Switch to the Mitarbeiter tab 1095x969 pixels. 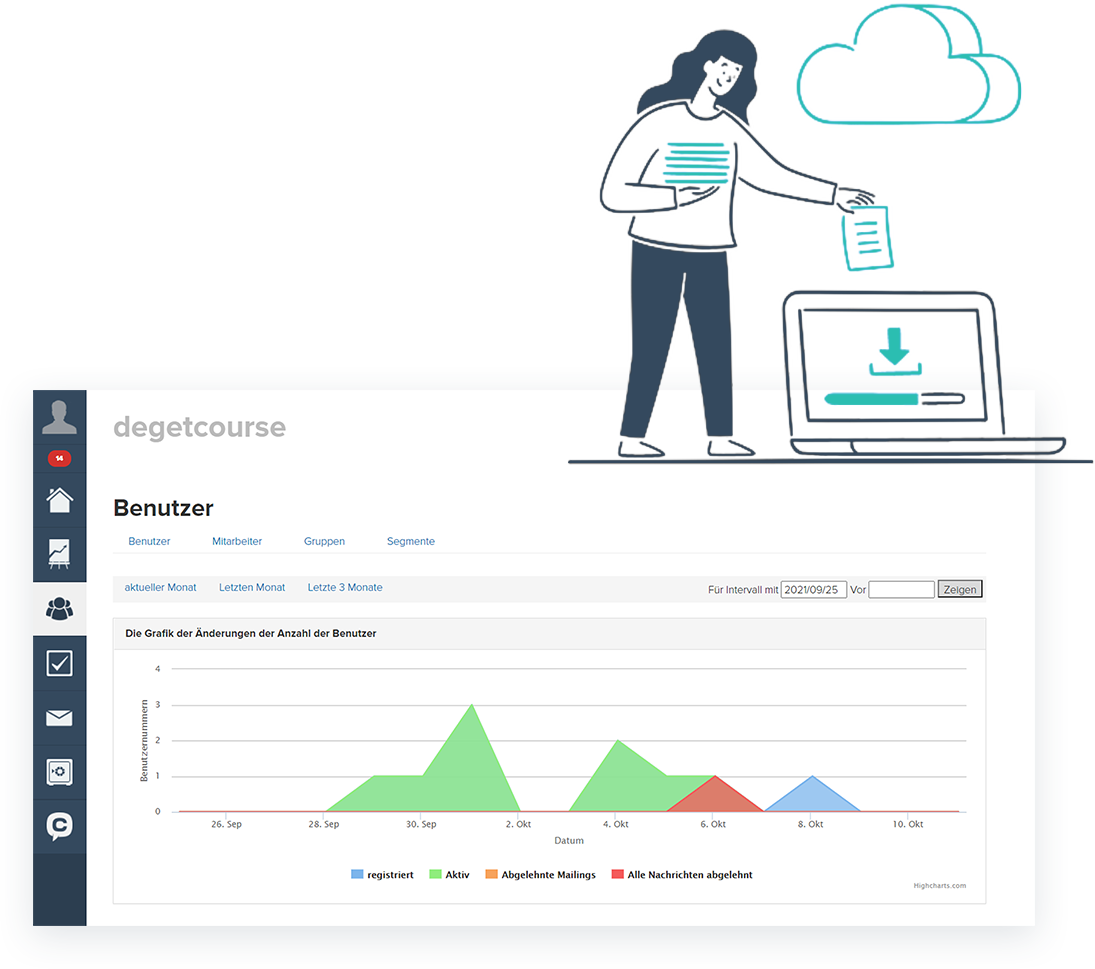pyautogui.click(x=237, y=541)
